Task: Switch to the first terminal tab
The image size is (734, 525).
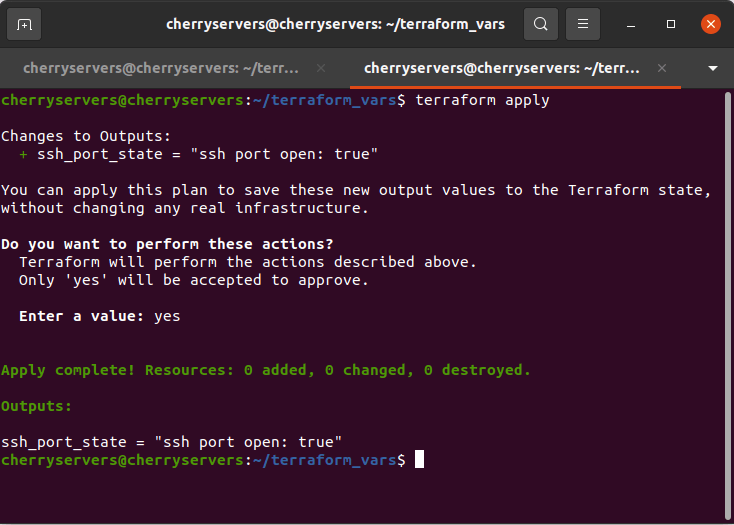Action: (x=160, y=68)
